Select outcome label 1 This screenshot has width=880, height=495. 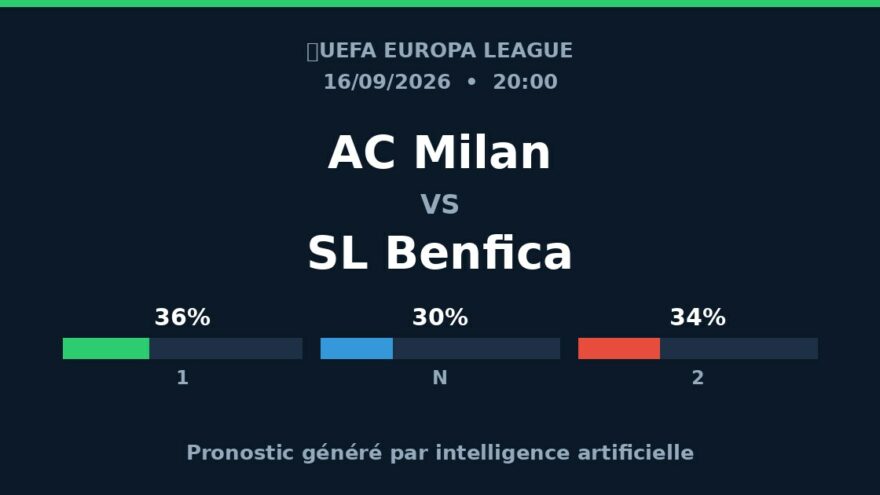pyautogui.click(x=182, y=378)
